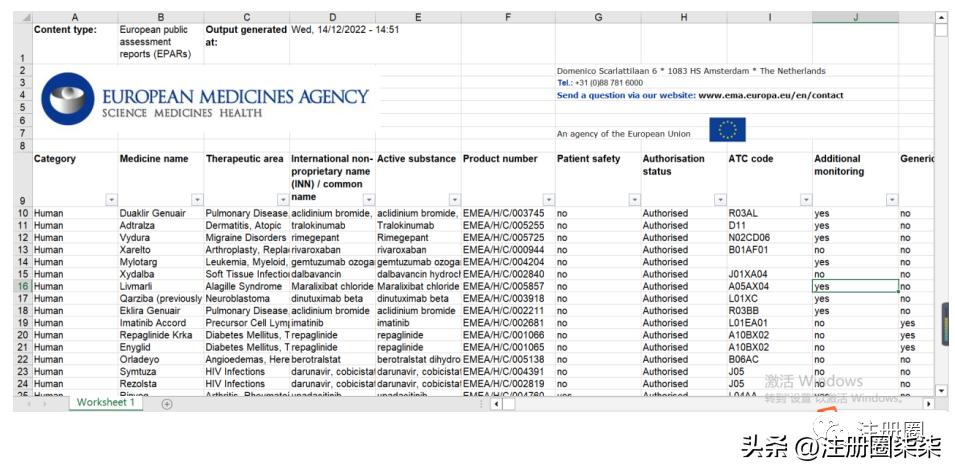This screenshot has width=955, height=473.
Task: Add a new sheet with plus icon
Action: pyautogui.click(x=167, y=404)
